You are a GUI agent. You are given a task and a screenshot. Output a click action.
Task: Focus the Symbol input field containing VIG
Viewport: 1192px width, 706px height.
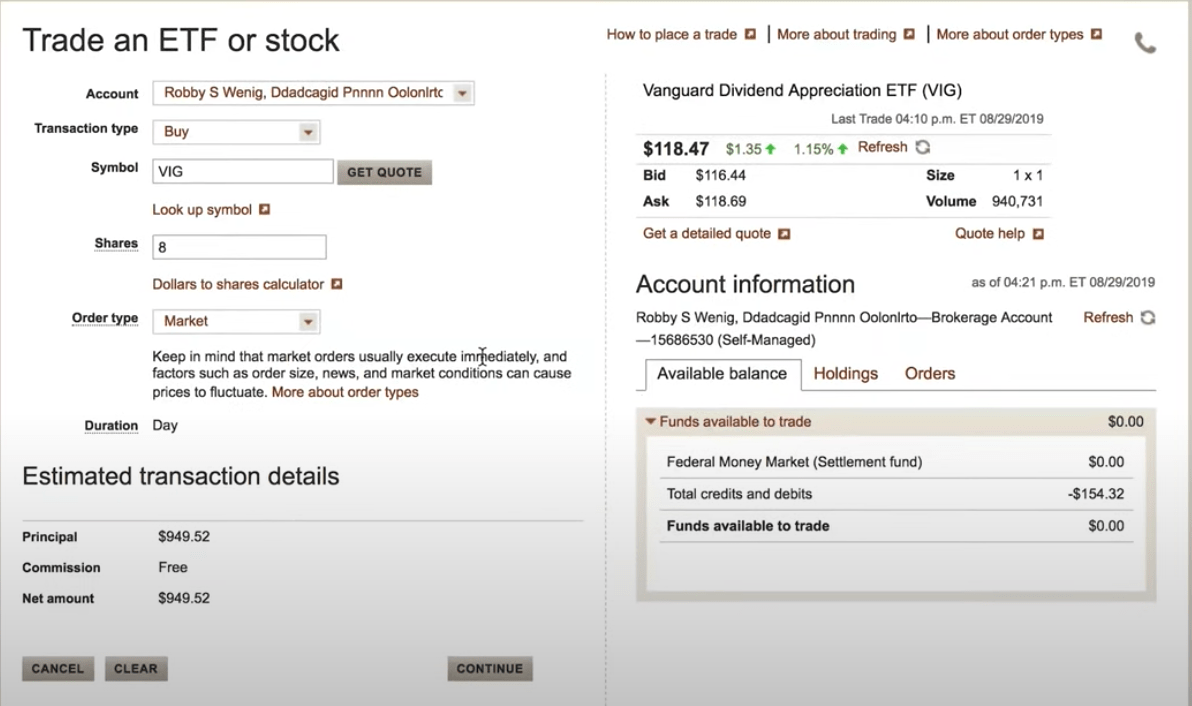click(243, 172)
